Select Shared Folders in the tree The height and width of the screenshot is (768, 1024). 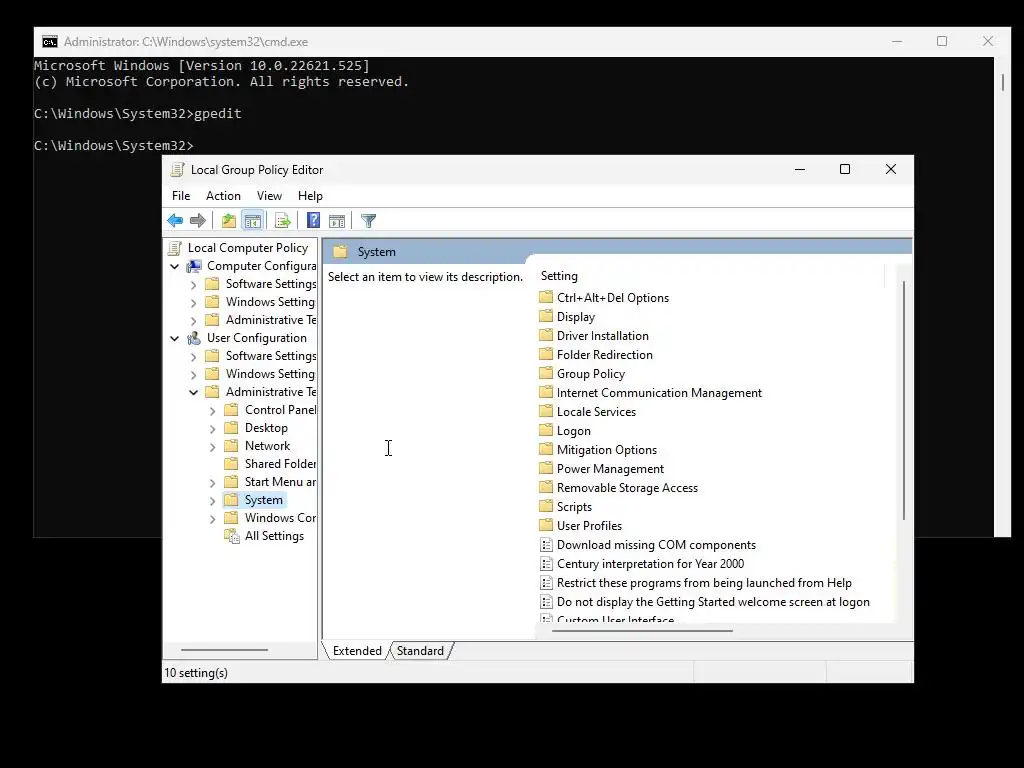(280, 464)
